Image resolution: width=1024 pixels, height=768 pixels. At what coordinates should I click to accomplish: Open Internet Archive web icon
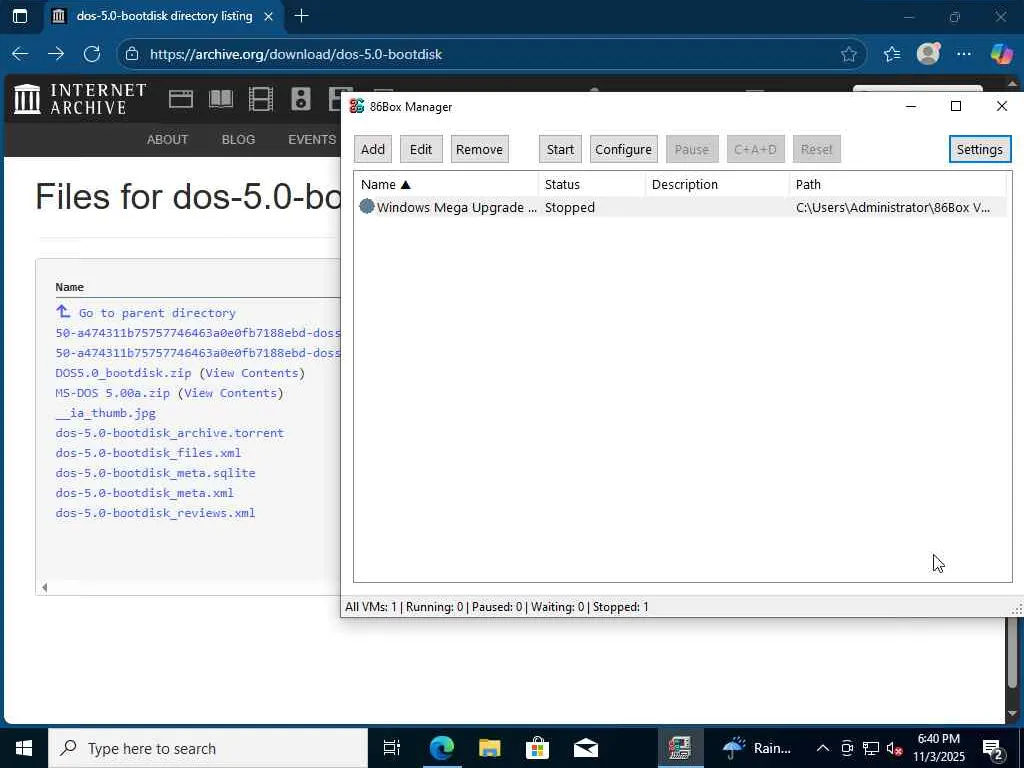(181, 99)
